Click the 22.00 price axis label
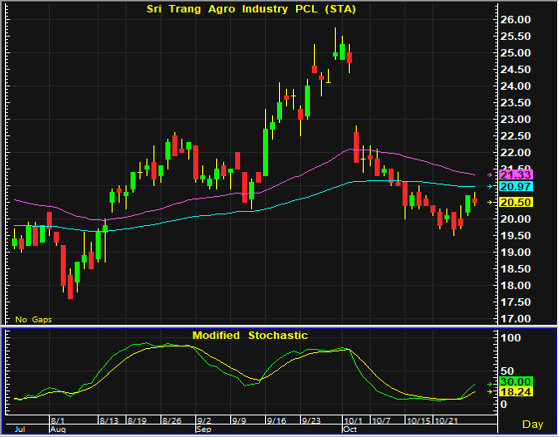The height and width of the screenshot is (437, 559). click(516, 152)
